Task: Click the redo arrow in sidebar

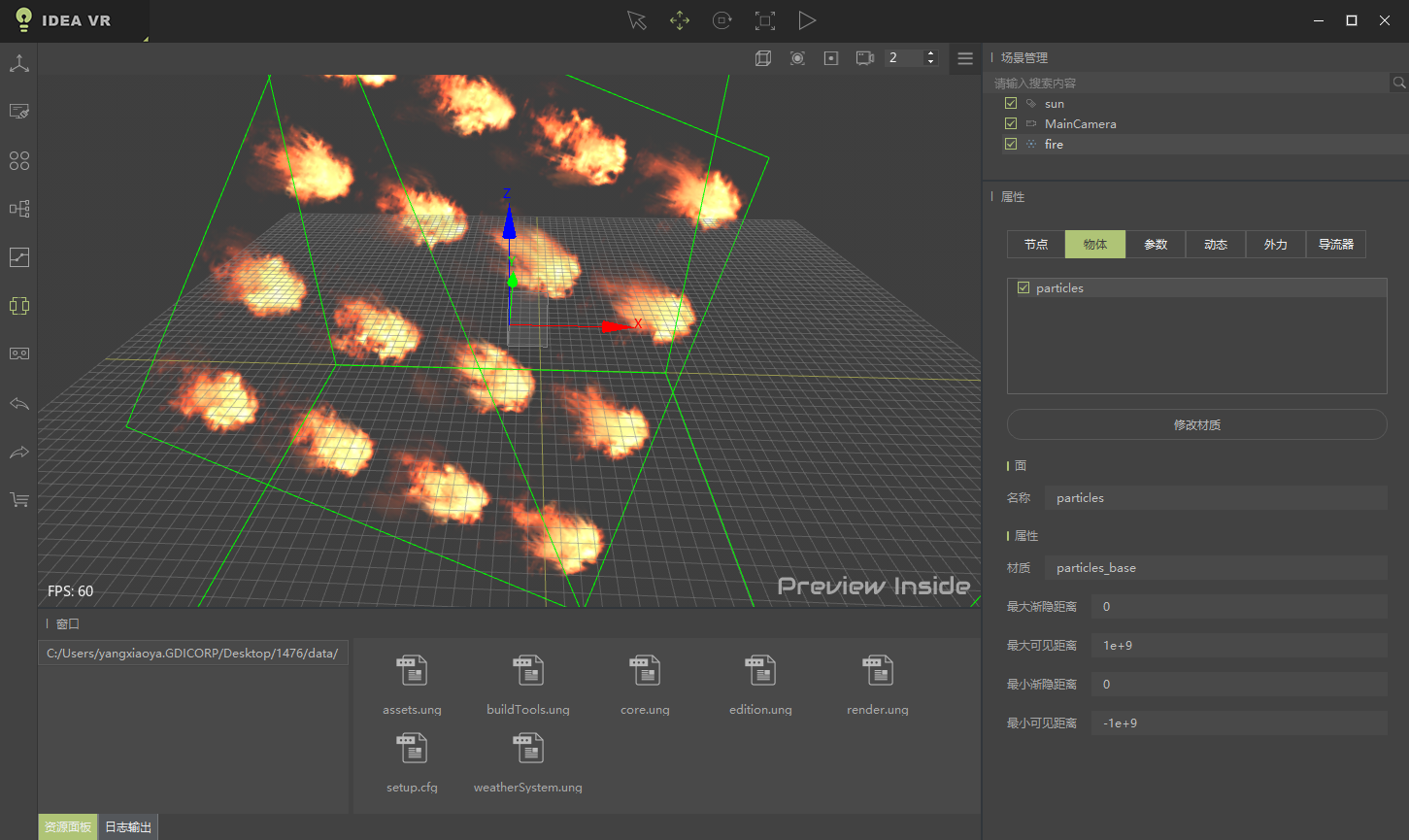Action: tap(19, 453)
